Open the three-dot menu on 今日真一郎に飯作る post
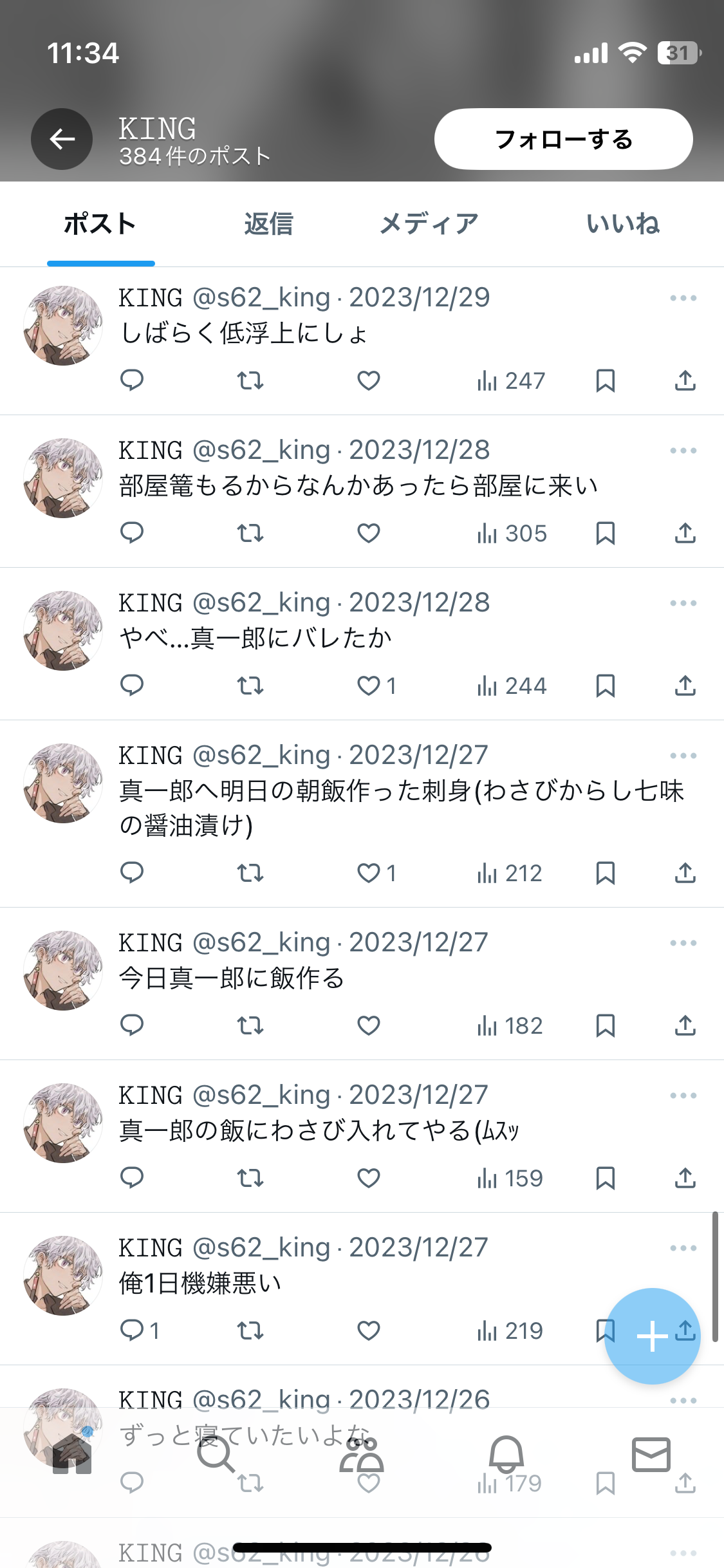This screenshot has width=724, height=1568. coord(683,943)
